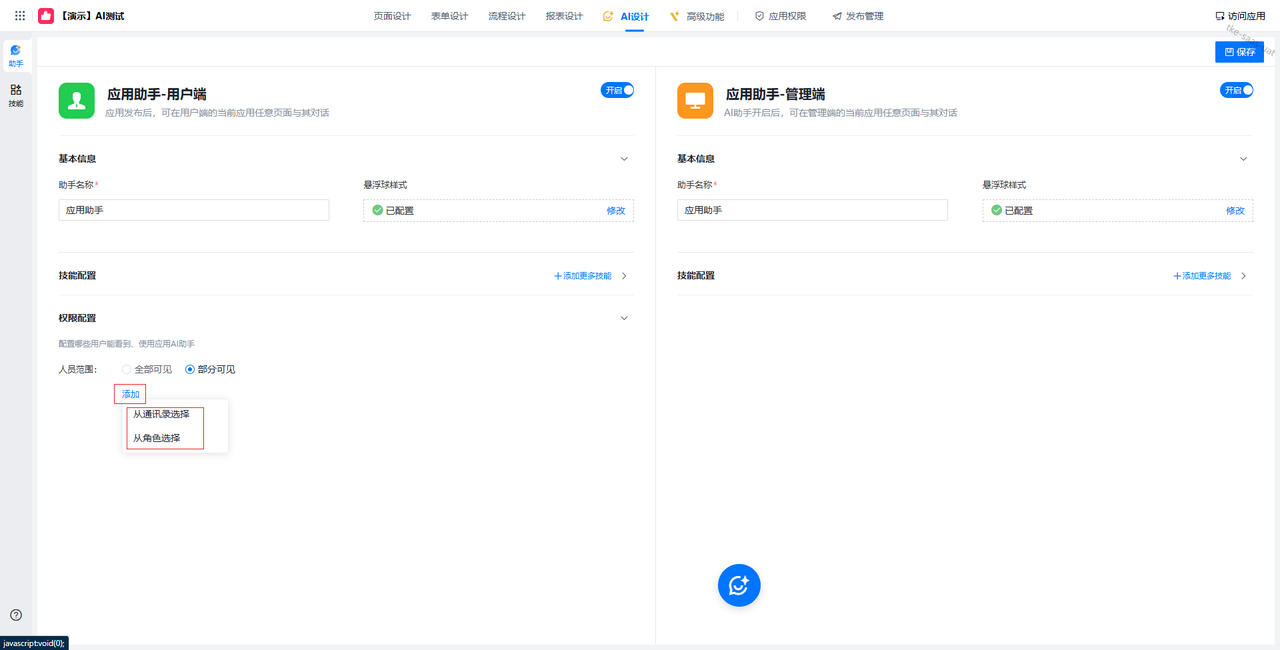Open the 技能 sidebar icon
This screenshot has height=650, width=1280.
click(16, 95)
